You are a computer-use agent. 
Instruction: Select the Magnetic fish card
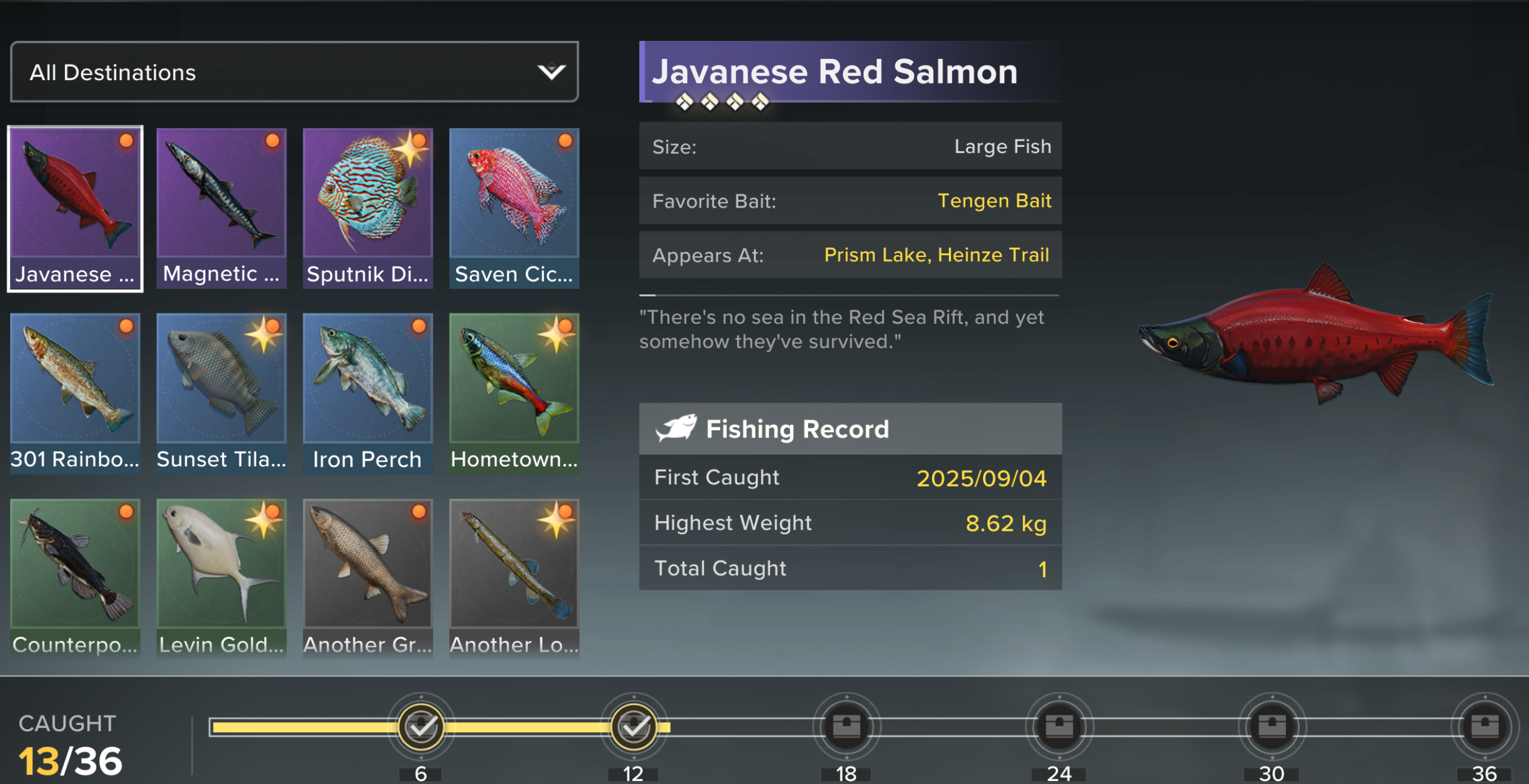click(221, 208)
